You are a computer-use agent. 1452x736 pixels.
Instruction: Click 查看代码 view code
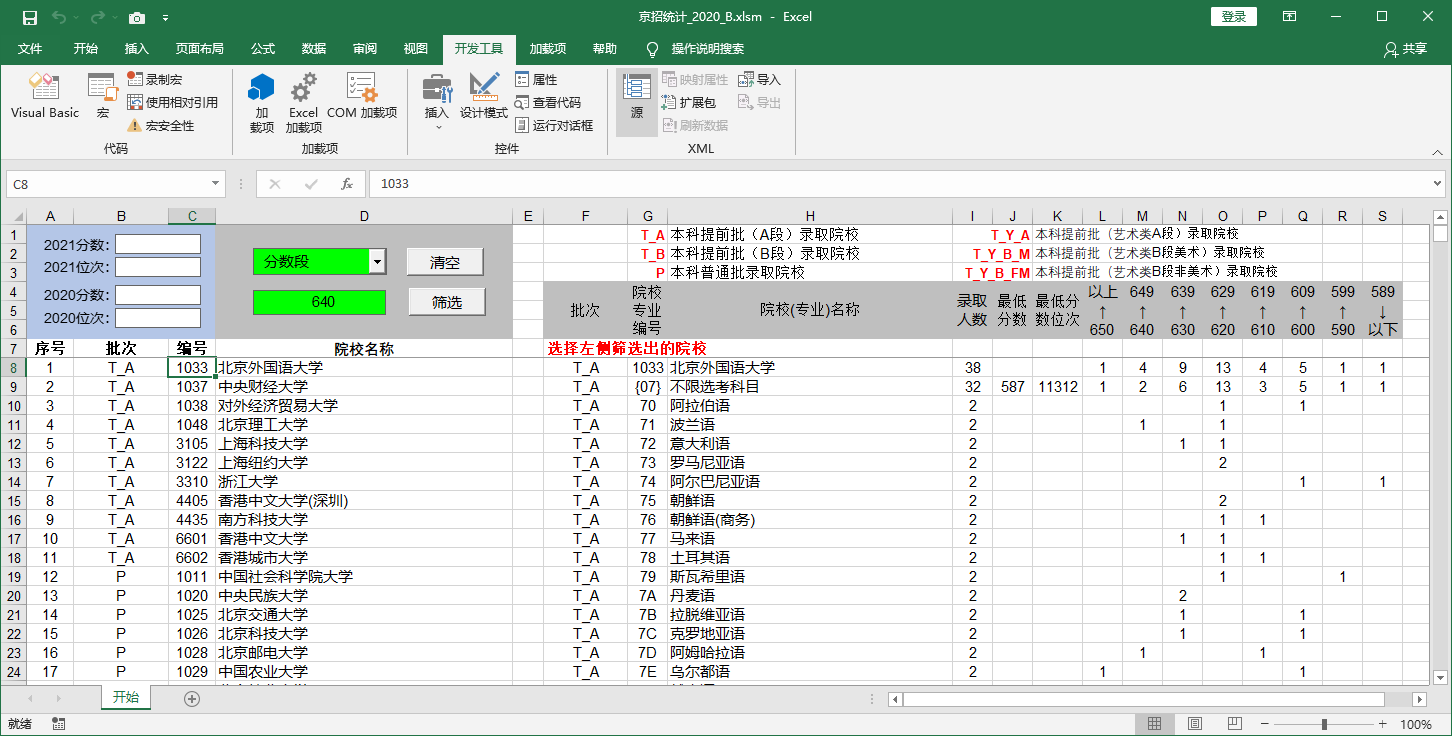click(548, 102)
